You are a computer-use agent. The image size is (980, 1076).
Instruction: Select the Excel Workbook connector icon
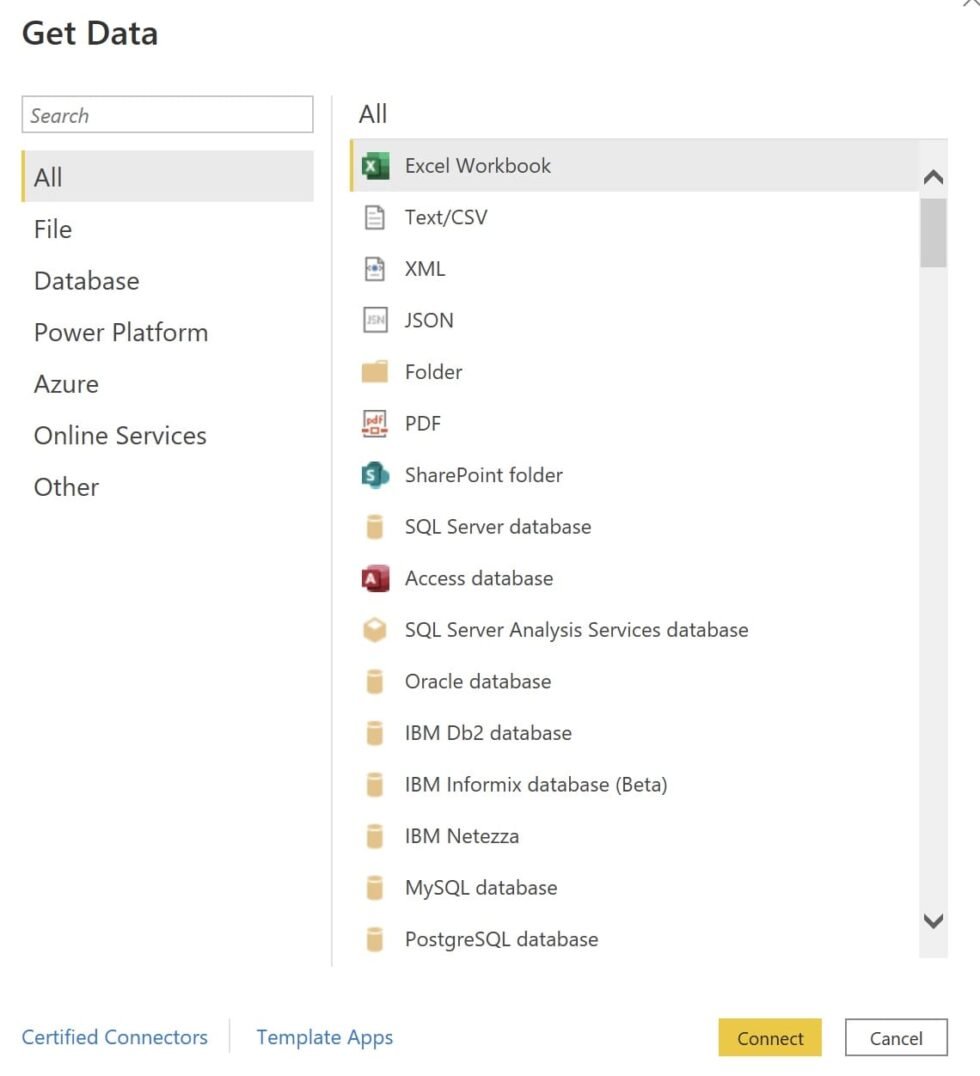pos(374,165)
